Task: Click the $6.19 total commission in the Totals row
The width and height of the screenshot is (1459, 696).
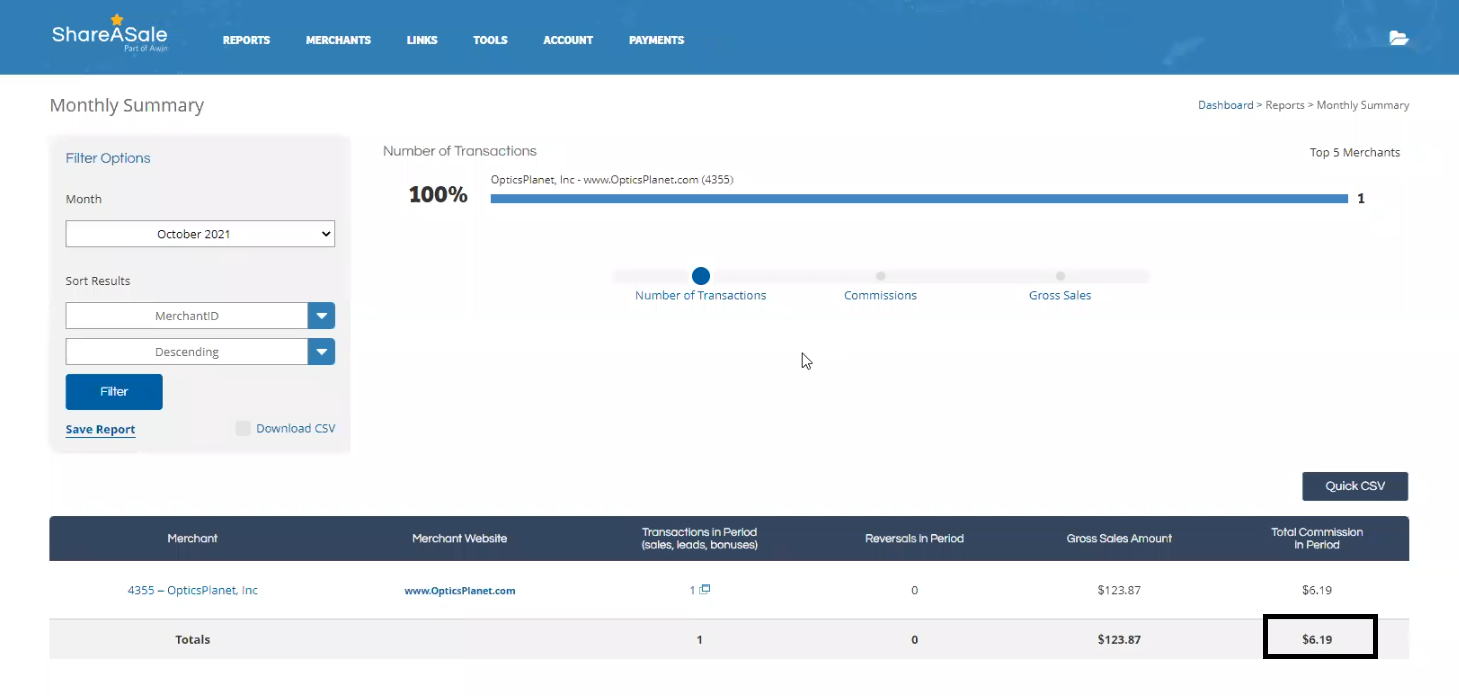Action: 1317,640
